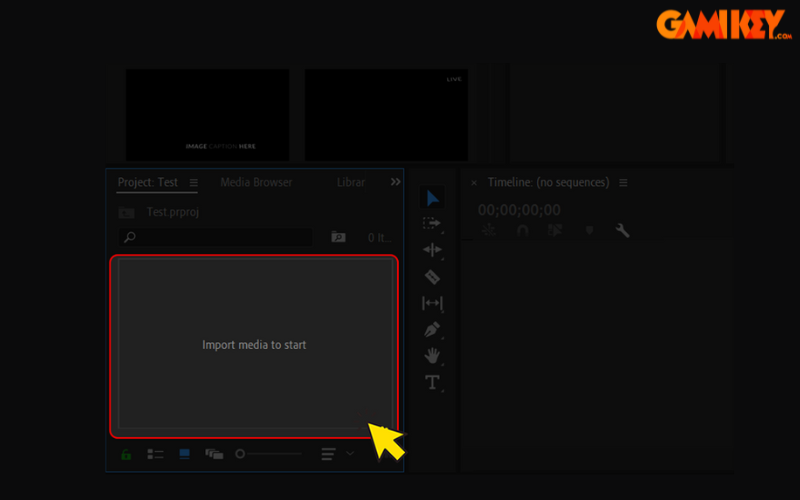
Task: Show hidden panel tabs via double chevron
Action: point(395,182)
